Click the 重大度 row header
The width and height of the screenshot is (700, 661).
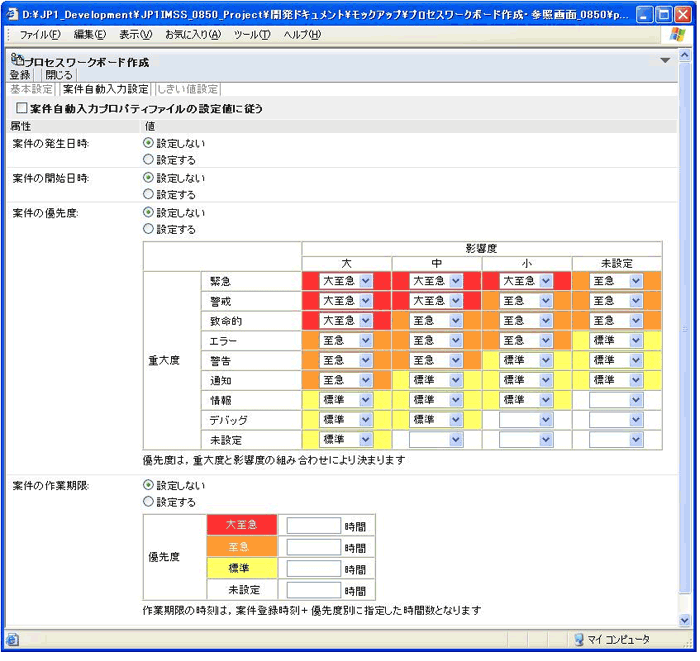[x=173, y=361]
